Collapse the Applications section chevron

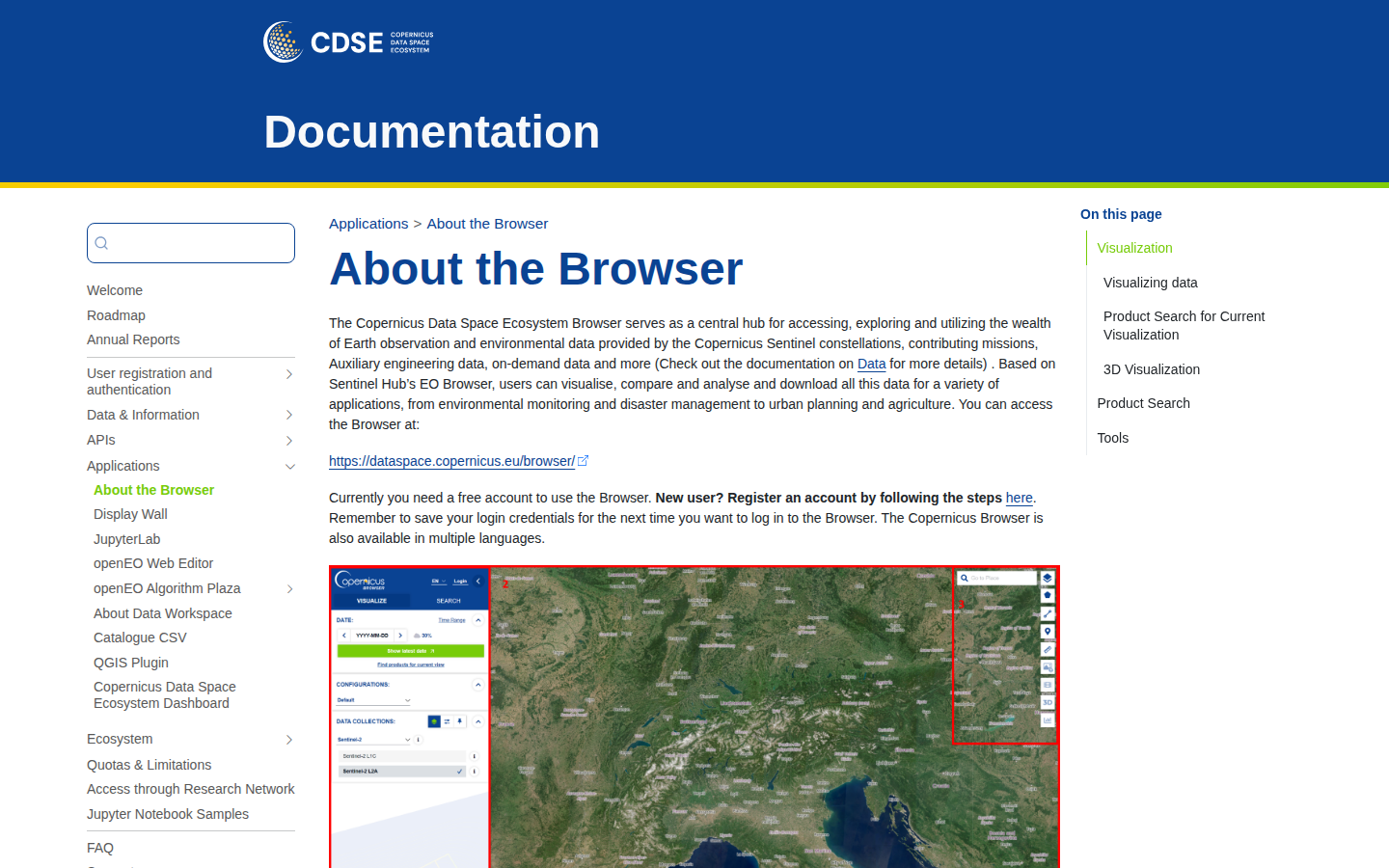pyautogui.click(x=288, y=467)
